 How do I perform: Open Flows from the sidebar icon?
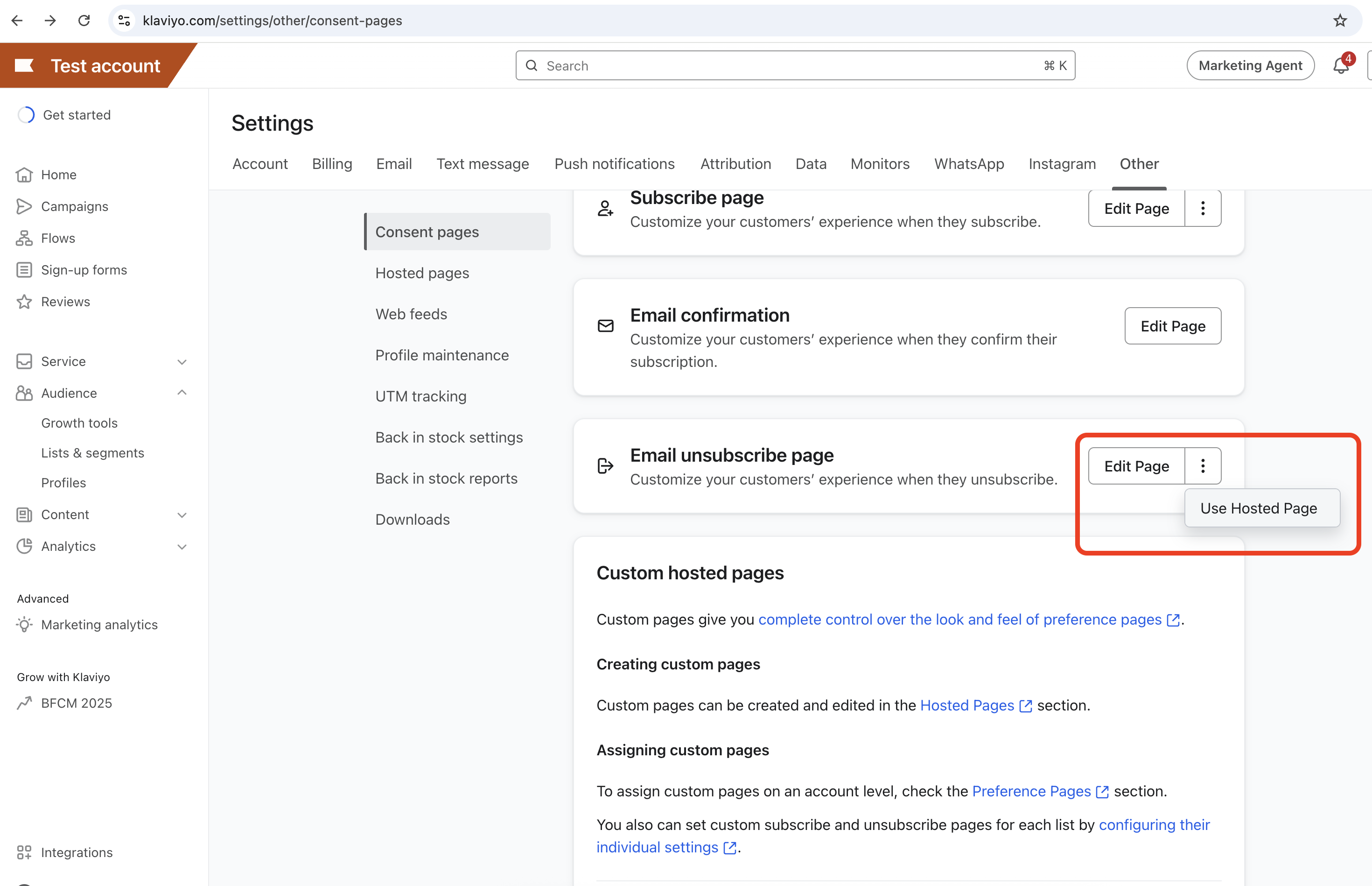pos(24,238)
